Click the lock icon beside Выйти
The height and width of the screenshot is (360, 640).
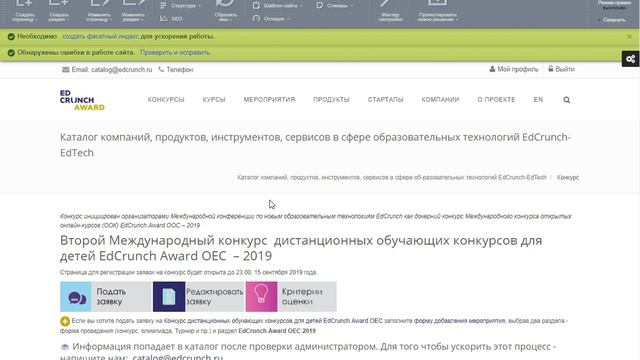tap(551, 69)
